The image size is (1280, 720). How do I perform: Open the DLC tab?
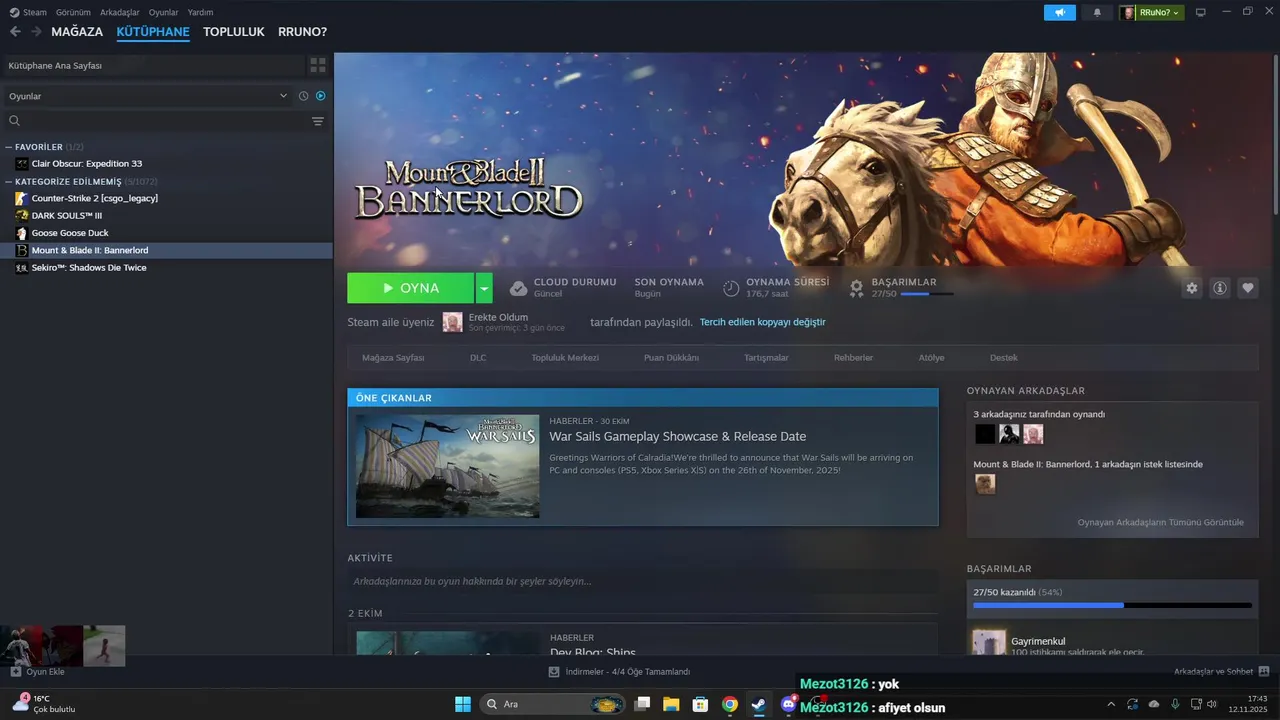pos(478,358)
